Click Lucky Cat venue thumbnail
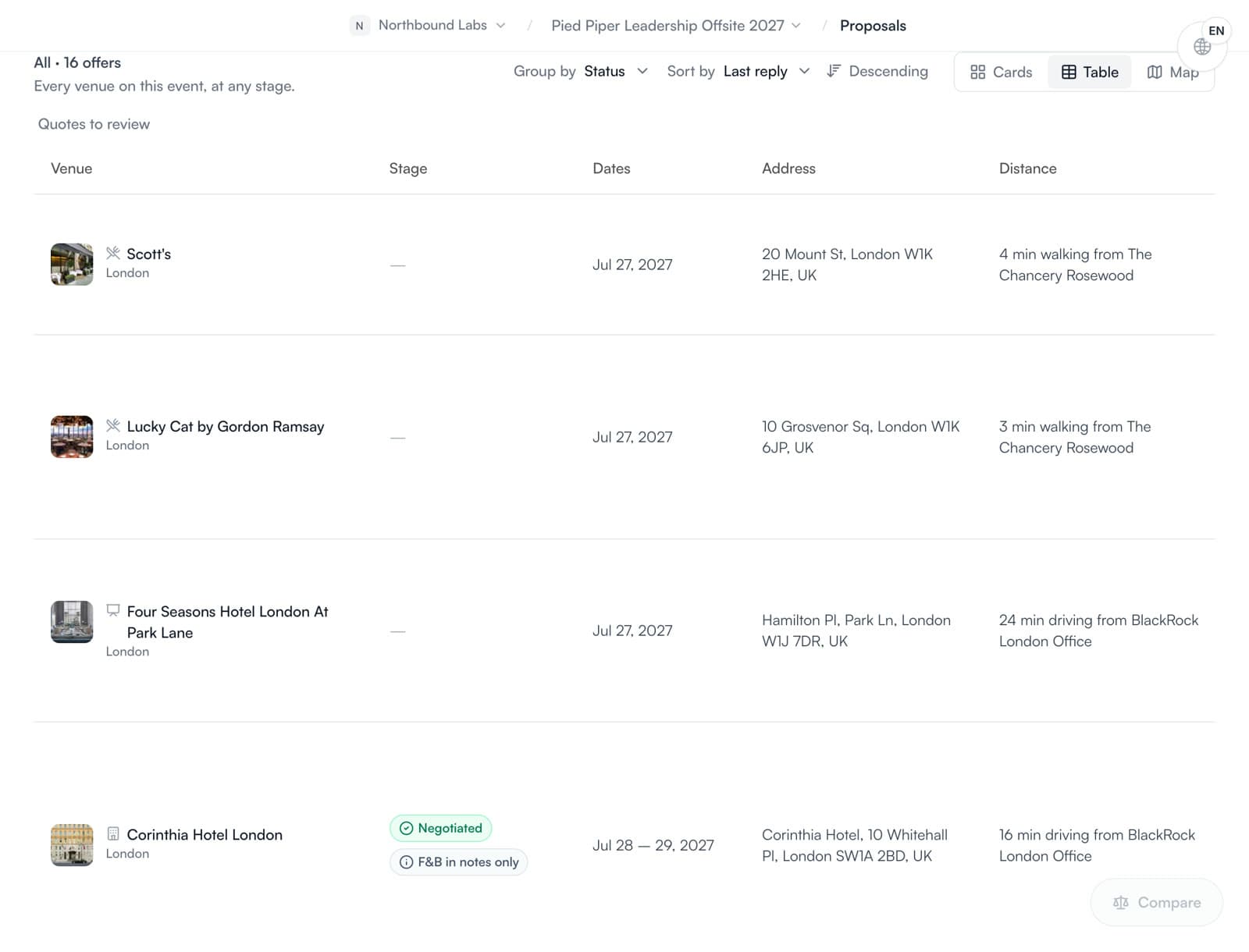This screenshot has height=952, width=1249. [x=72, y=436]
